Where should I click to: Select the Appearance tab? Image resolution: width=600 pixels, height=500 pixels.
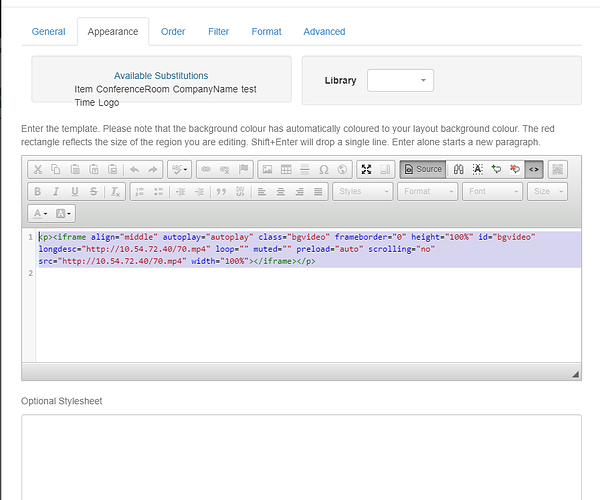coord(113,32)
